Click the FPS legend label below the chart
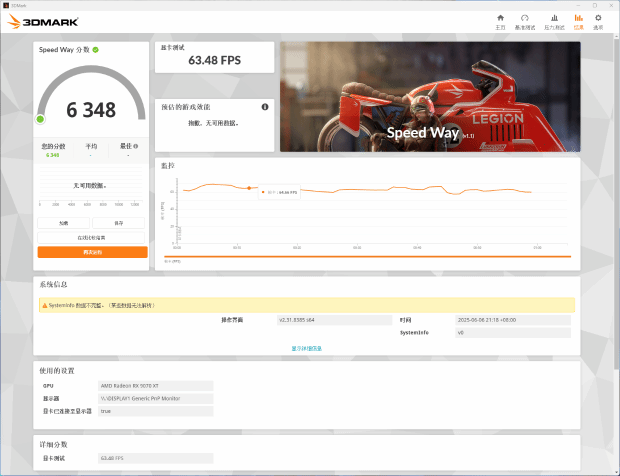 pos(172,261)
